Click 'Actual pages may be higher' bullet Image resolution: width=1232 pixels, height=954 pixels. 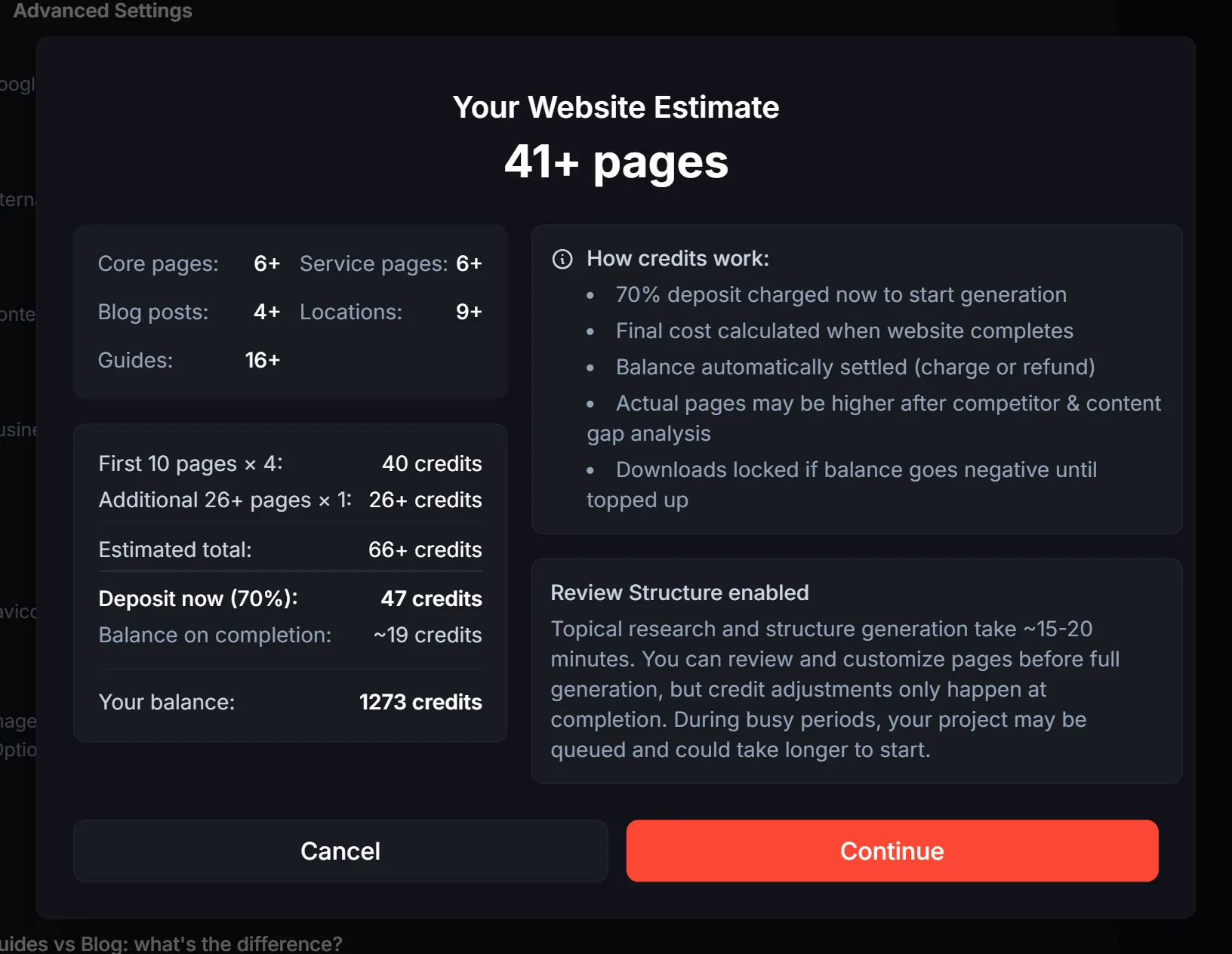click(874, 418)
